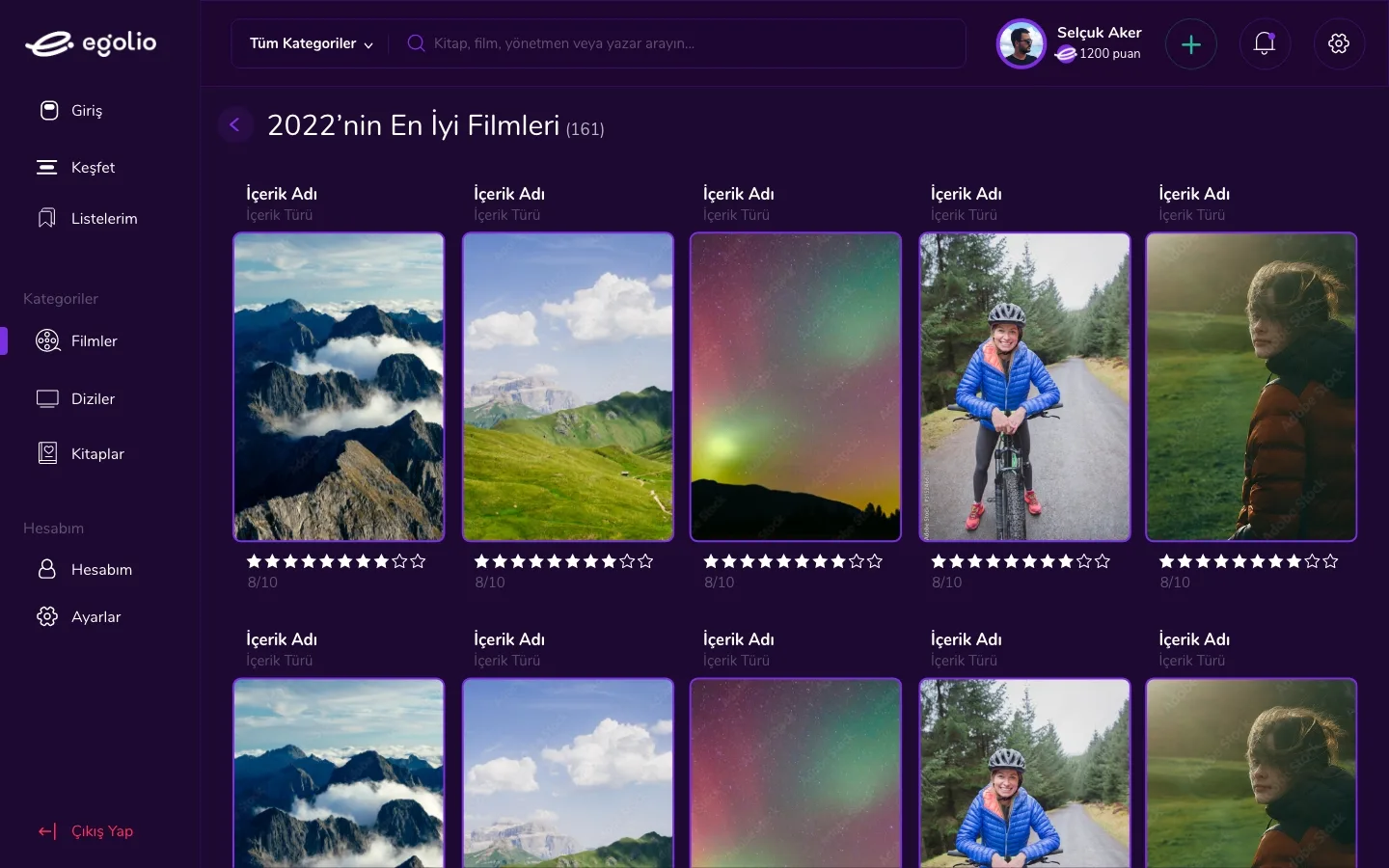Select Diziler category

(x=93, y=398)
